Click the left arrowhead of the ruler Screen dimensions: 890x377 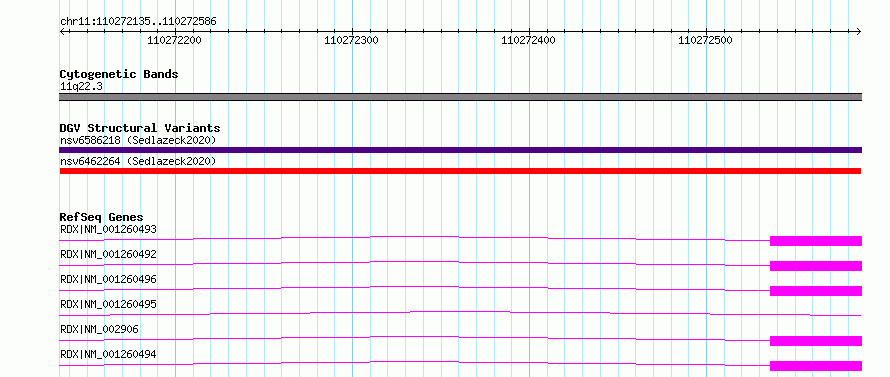point(62,32)
